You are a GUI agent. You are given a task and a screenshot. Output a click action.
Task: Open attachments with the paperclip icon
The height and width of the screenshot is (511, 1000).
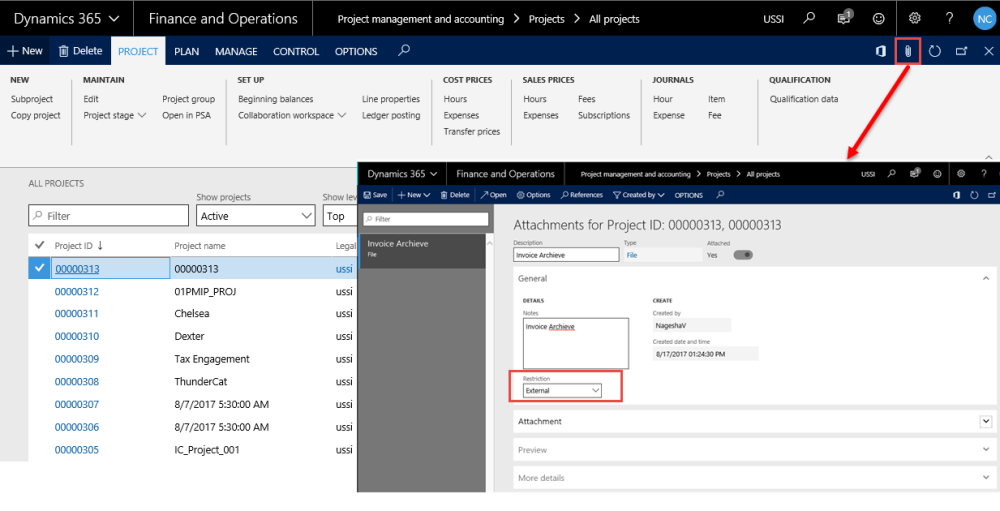908,51
